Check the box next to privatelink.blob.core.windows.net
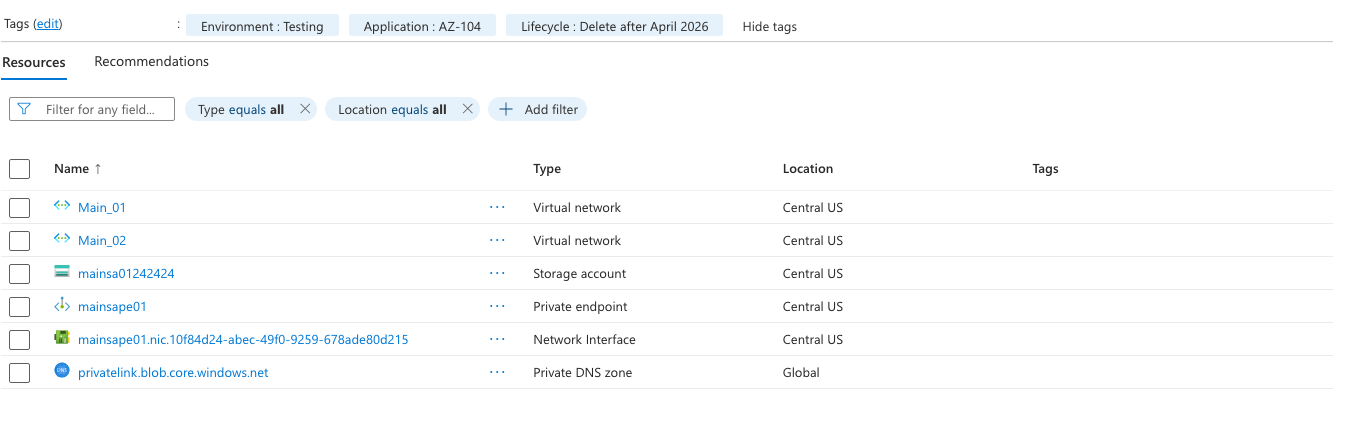The image size is (1345, 422). [20, 373]
